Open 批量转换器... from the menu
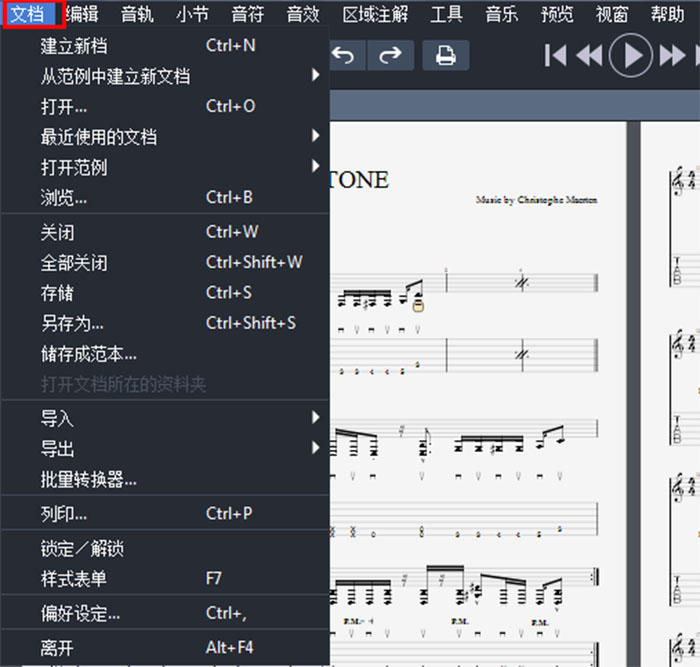The height and width of the screenshot is (667, 700). point(165,479)
